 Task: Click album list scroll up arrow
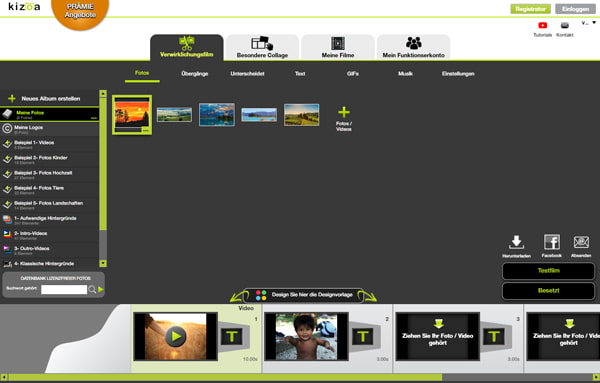coord(103,93)
